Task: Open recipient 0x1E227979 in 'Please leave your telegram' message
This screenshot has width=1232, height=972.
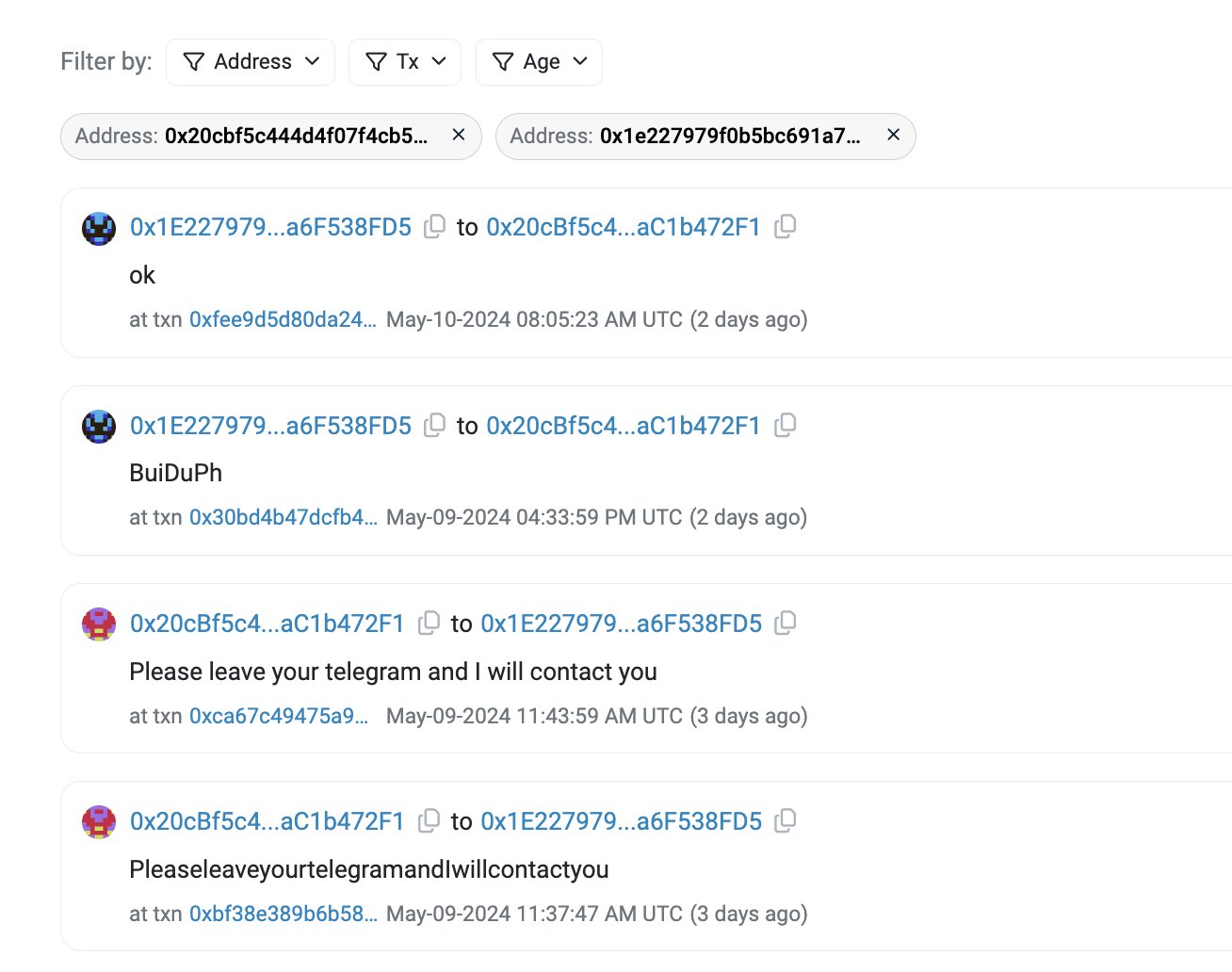Action: coord(621,624)
